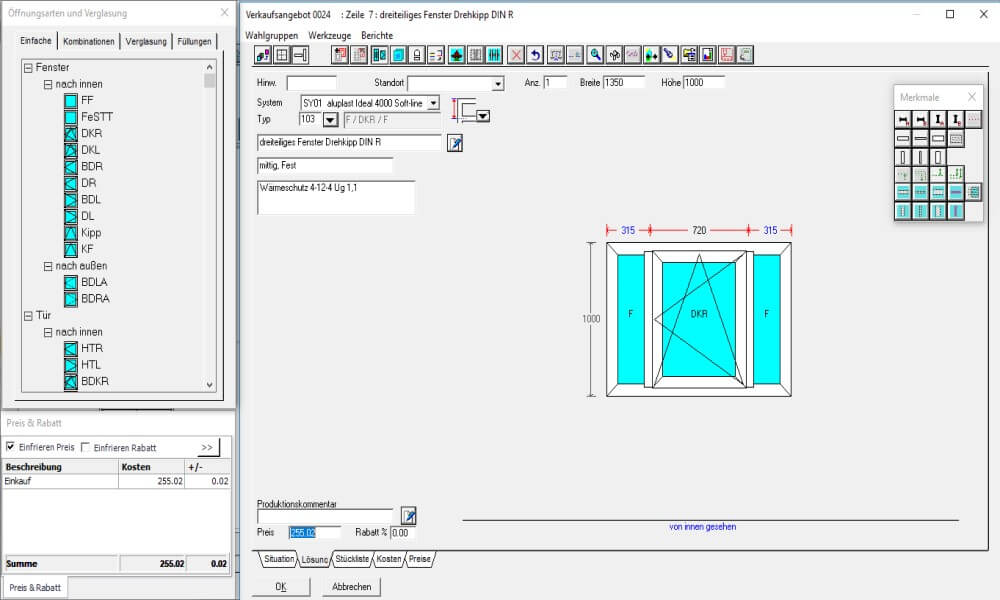Toggle the Einfrieren Preis checkbox
This screenshot has height=600, width=1000.
click(11, 447)
